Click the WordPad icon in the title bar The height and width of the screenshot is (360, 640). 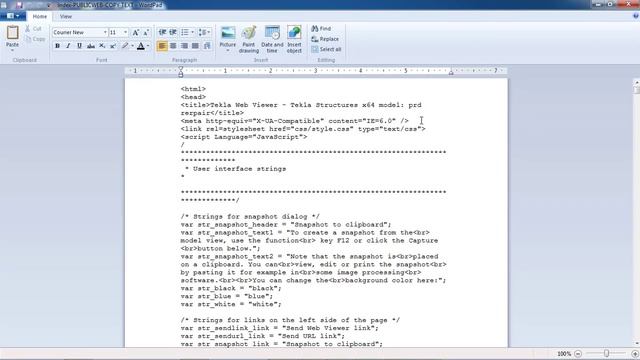(x=4, y=5)
